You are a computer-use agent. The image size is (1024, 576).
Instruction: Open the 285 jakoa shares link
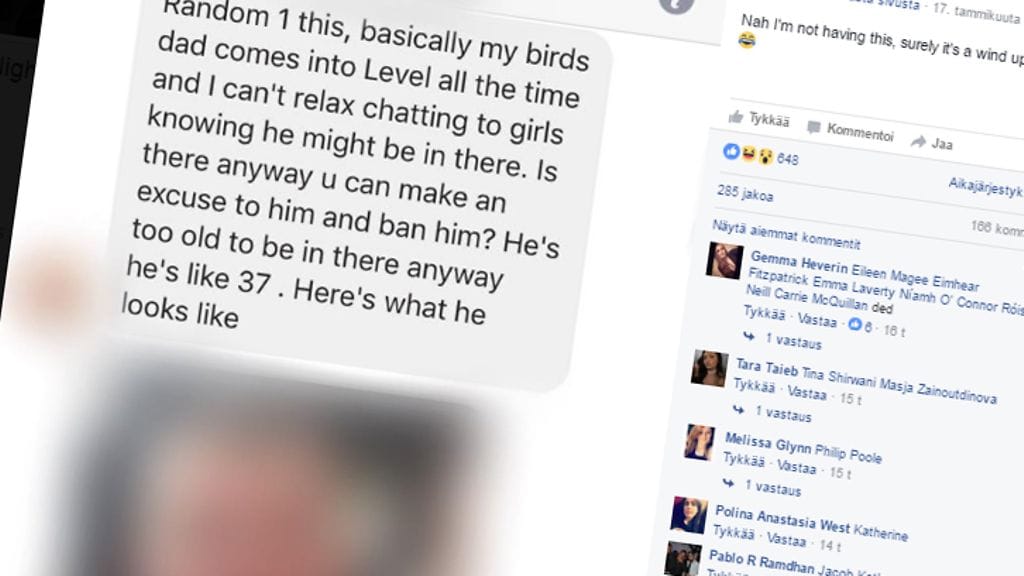click(x=745, y=193)
